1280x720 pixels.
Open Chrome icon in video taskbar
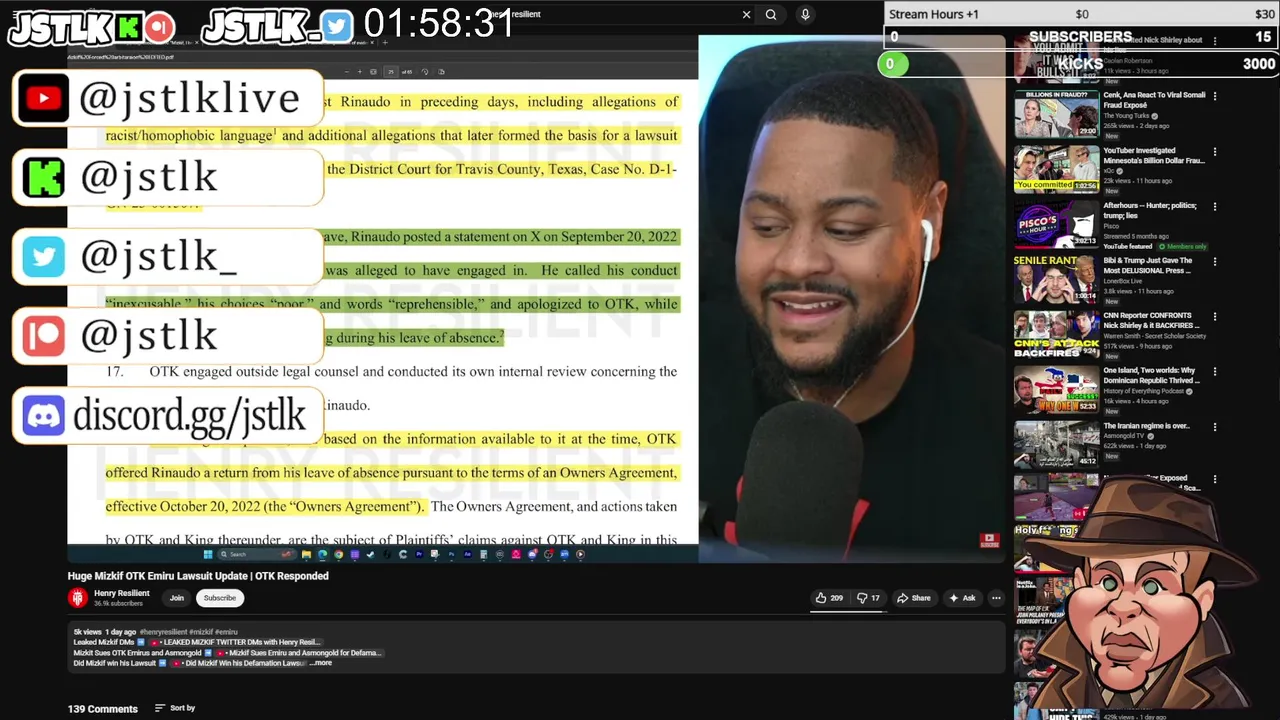(x=339, y=554)
